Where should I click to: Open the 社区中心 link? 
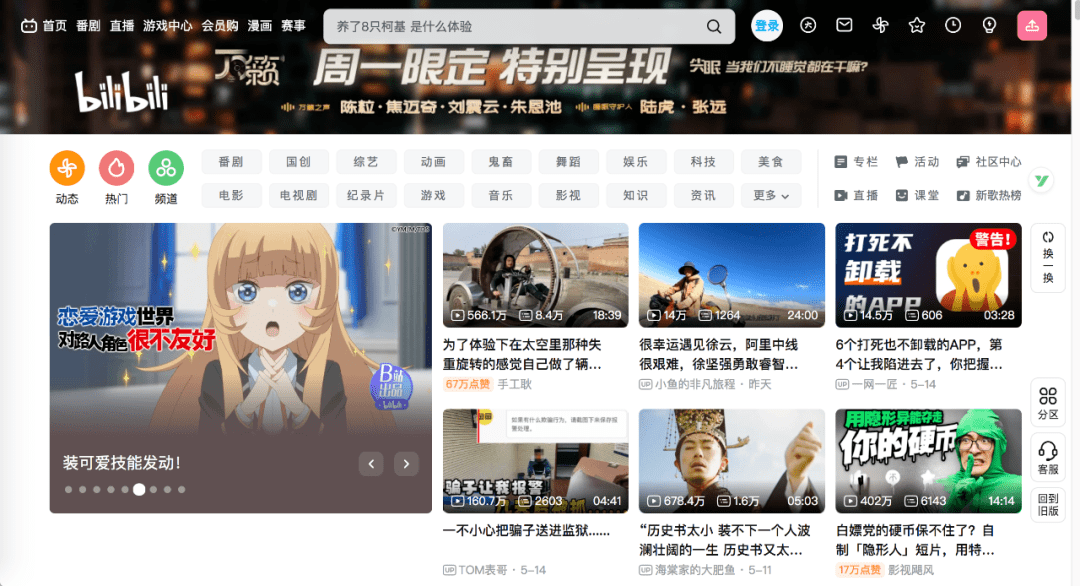click(x=988, y=162)
